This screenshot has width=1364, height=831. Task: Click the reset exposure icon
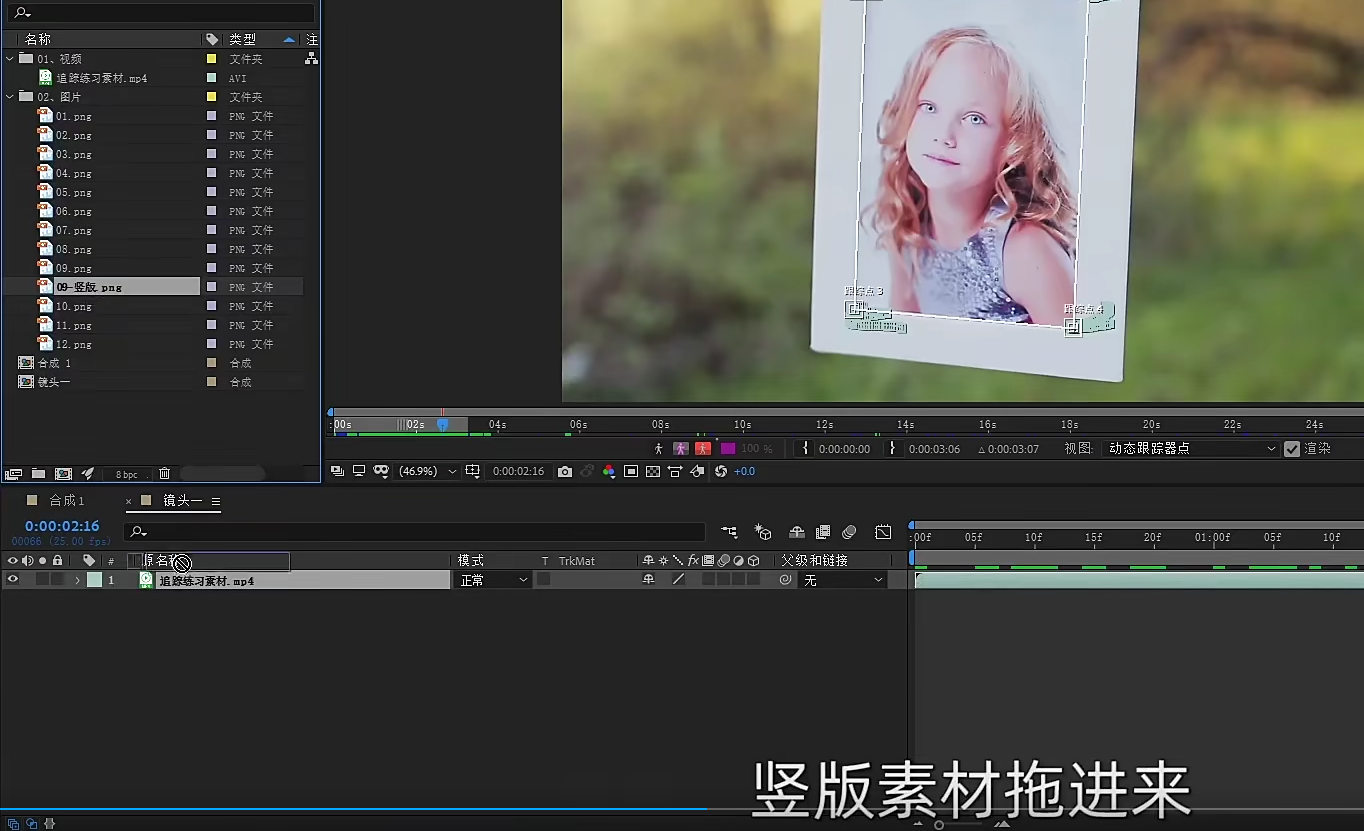pos(721,471)
